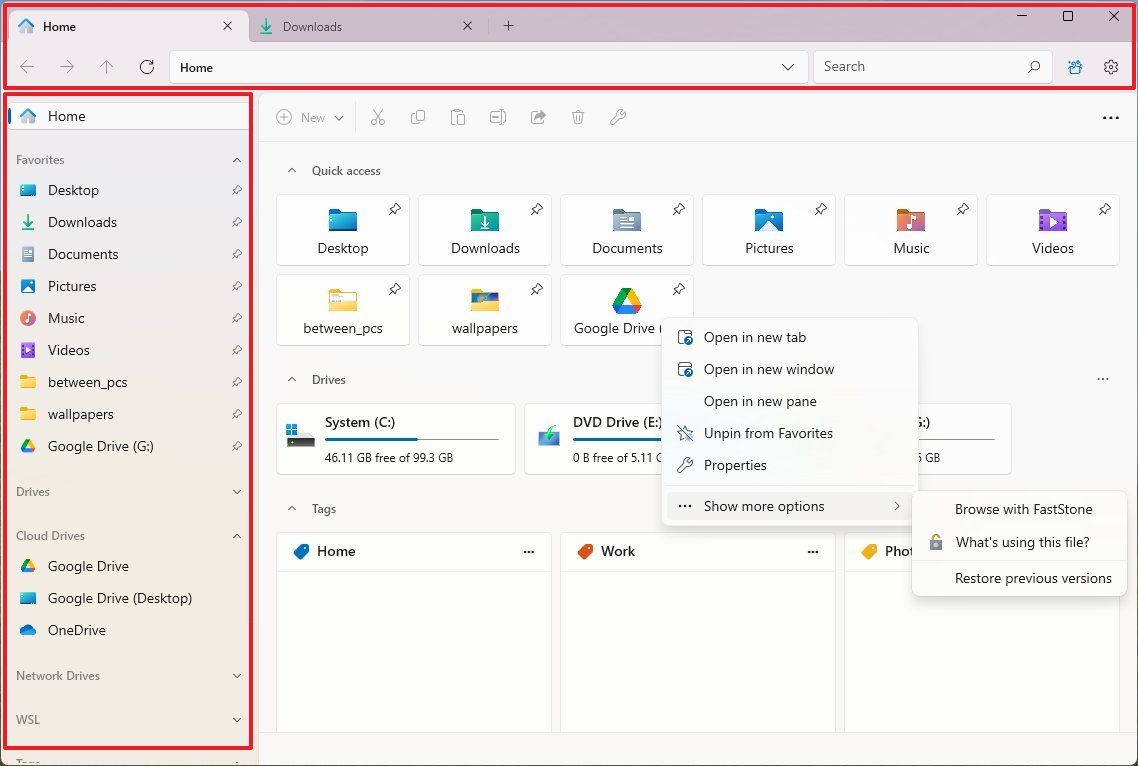Click the blue Home tag swatch
The image size is (1138, 766).
click(301, 551)
